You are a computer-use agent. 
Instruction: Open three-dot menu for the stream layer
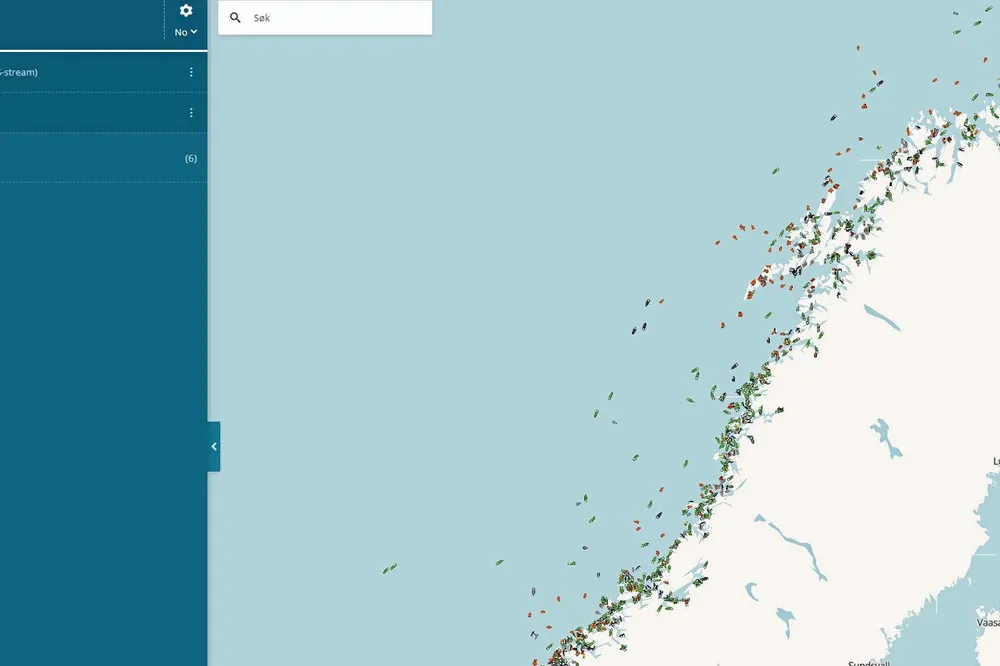191,72
